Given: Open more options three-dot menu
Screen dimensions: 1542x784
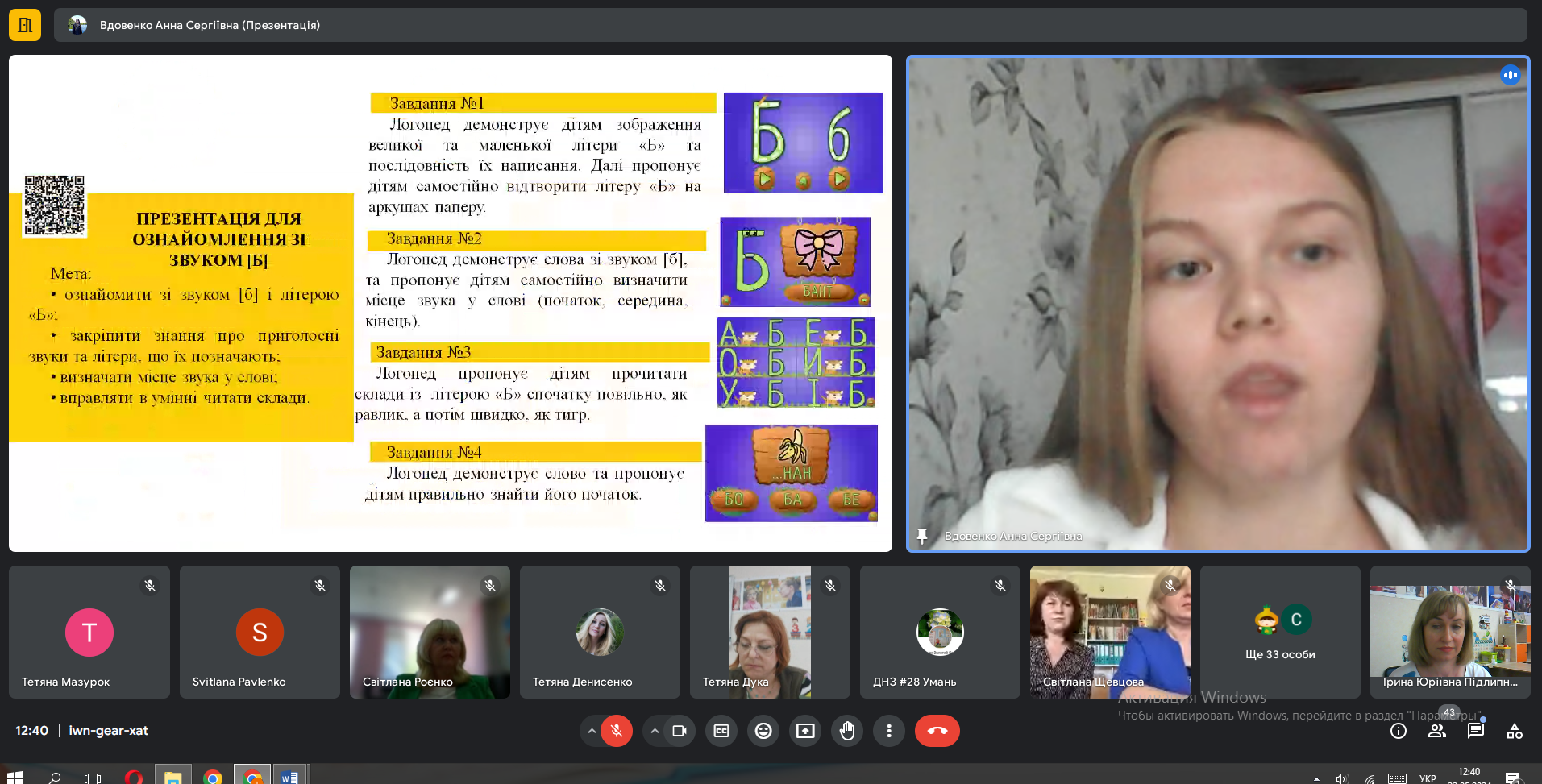Looking at the screenshot, I should [889, 731].
